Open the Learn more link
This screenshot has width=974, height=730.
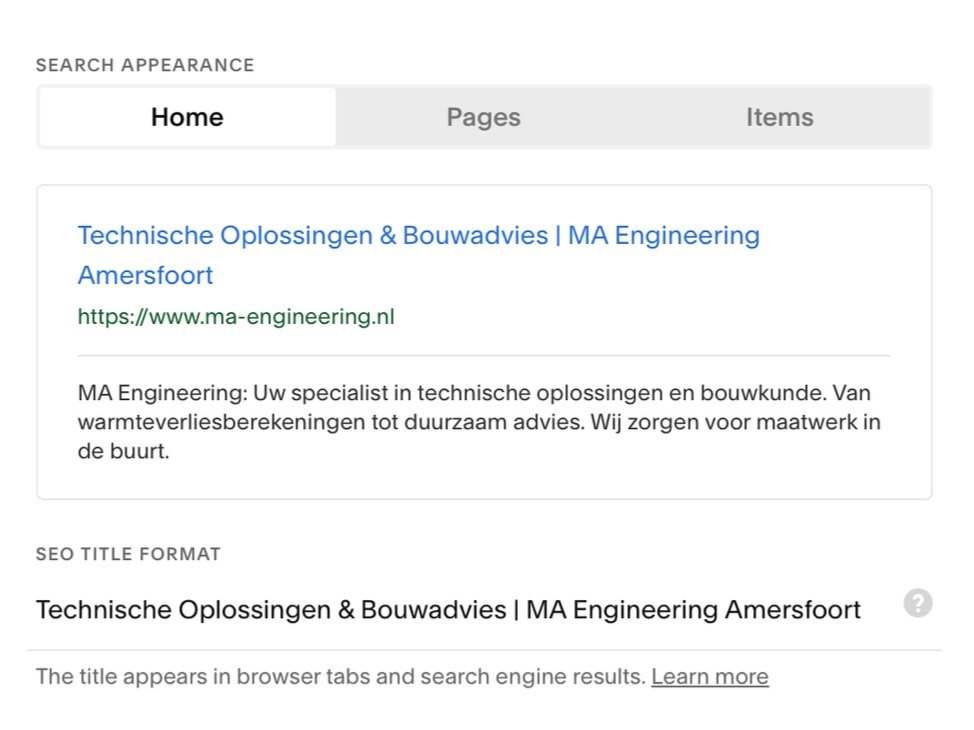click(710, 676)
